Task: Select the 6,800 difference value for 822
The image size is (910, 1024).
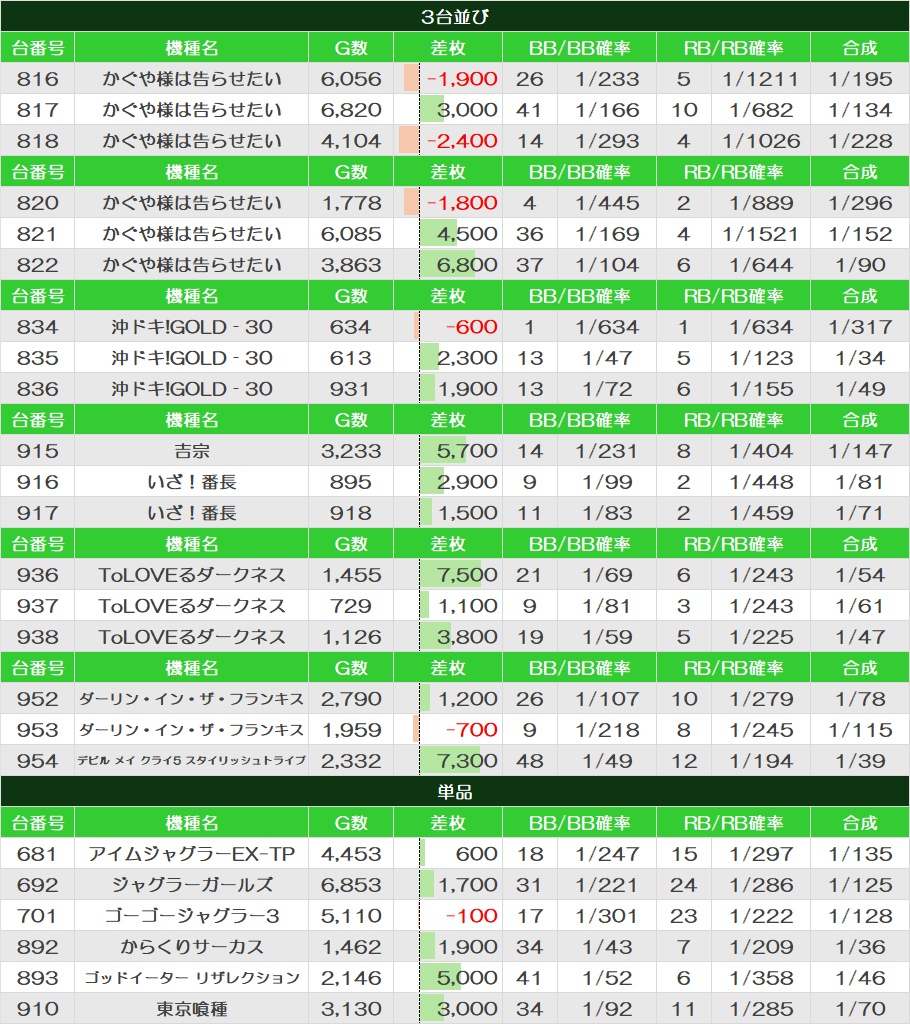Action: click(467, 265)
